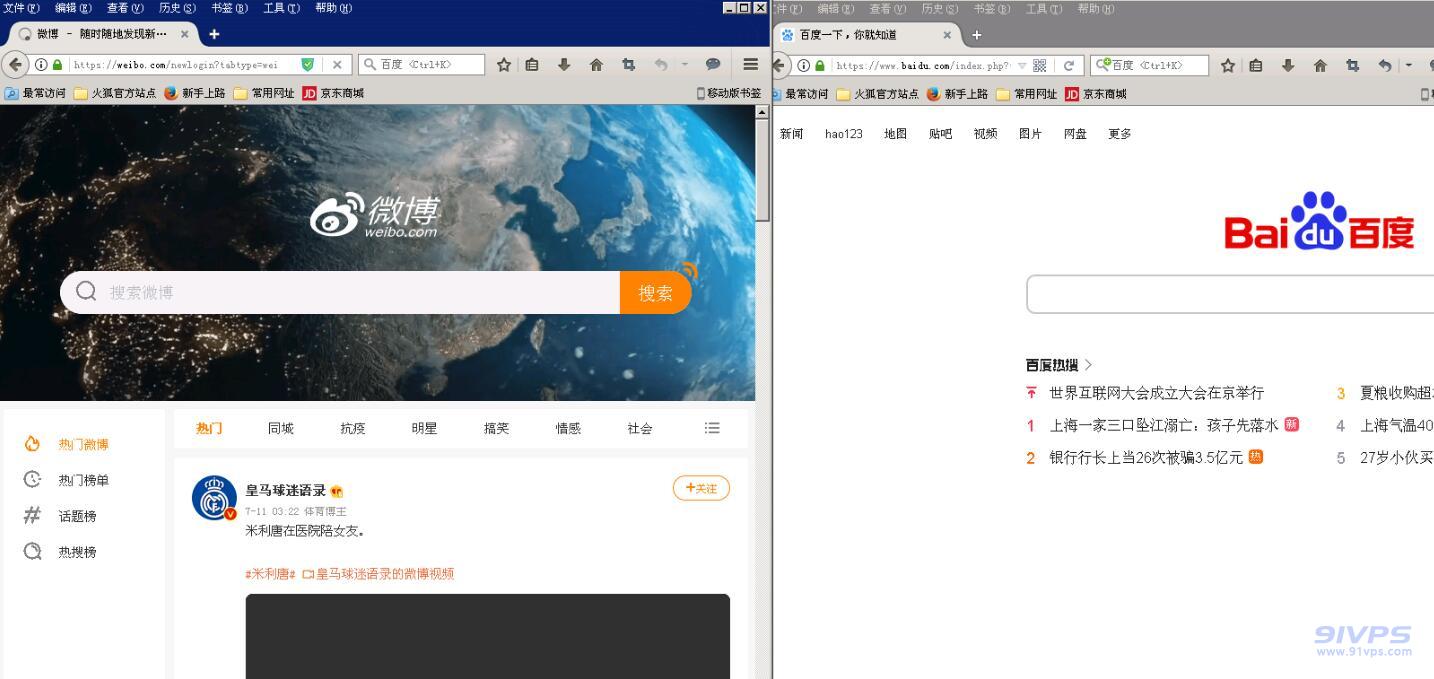Expand the undo dropdown arrow in Baidu window

click(x=1409, y=66)
